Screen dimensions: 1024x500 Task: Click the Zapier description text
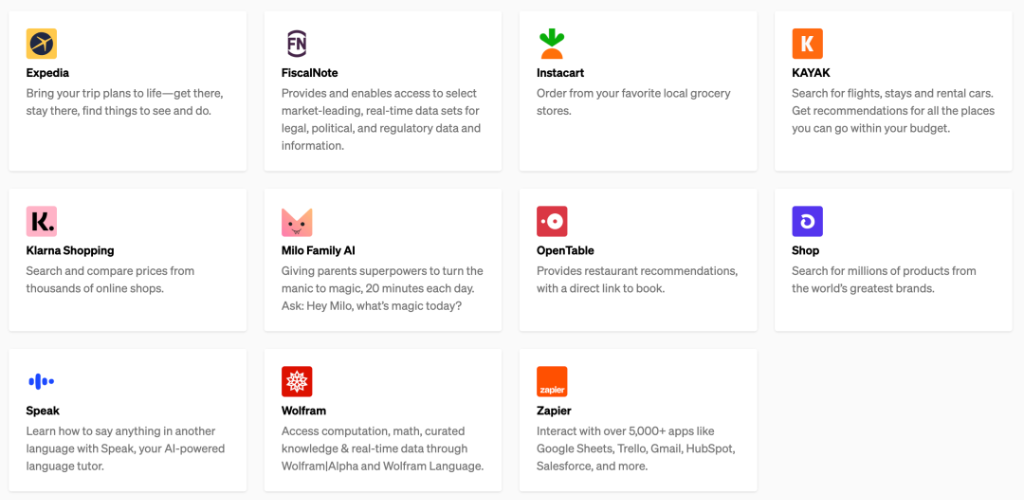pyautogui.click(x=635, y=449)
